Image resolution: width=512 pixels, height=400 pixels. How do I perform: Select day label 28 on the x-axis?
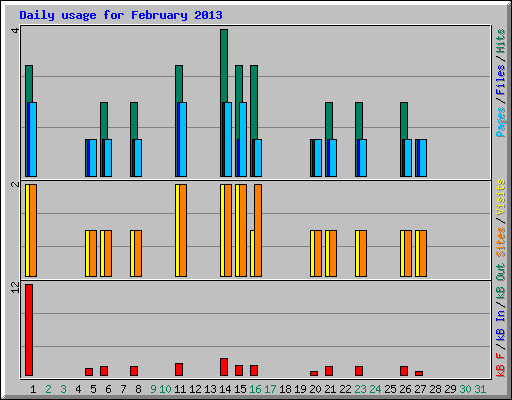(x=435, y=389)
